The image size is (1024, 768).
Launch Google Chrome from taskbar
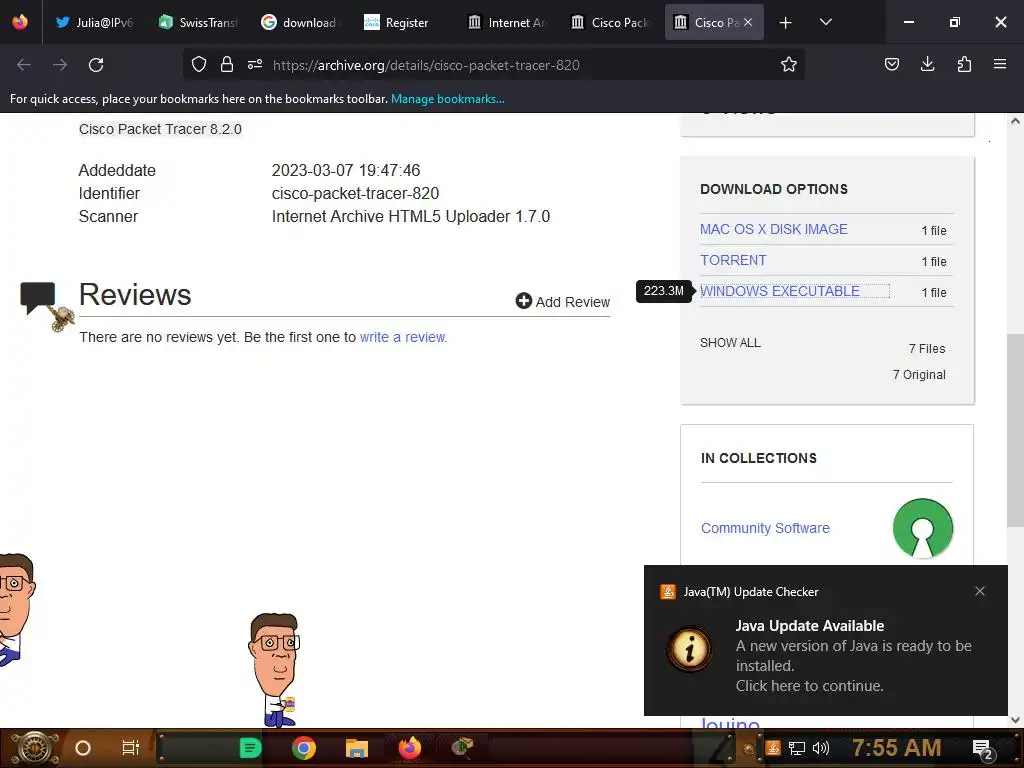pos(304,748)
